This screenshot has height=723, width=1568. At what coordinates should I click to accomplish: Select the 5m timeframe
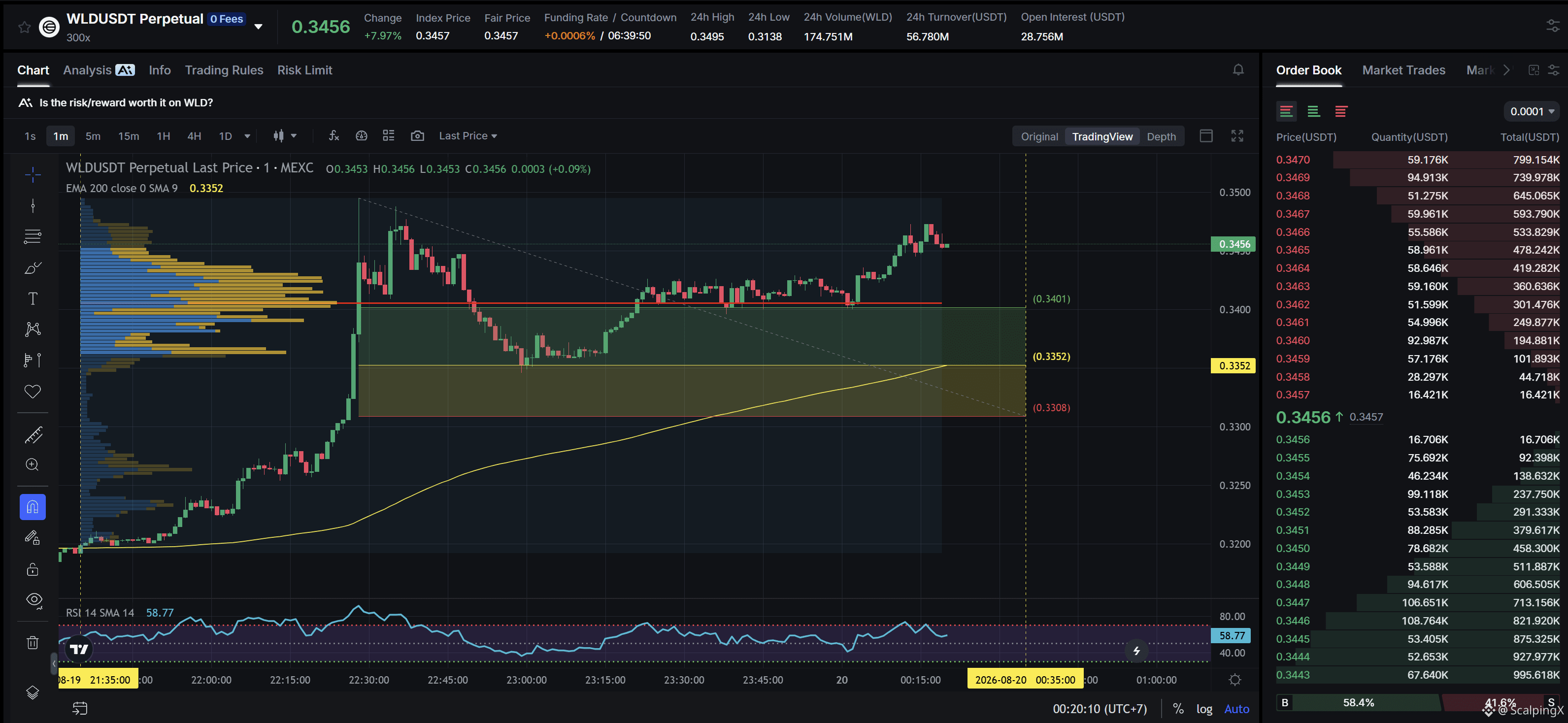(93, 136)
